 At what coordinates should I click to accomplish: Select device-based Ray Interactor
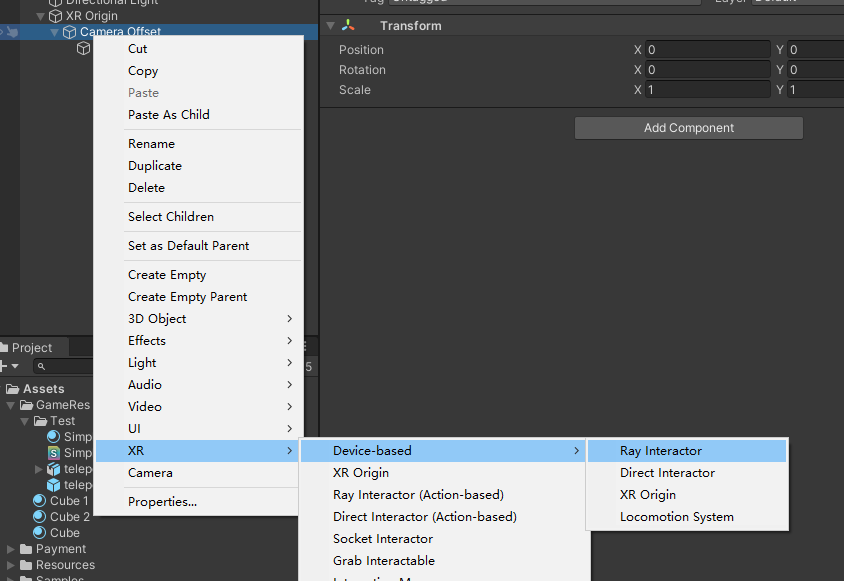point(687,451)
